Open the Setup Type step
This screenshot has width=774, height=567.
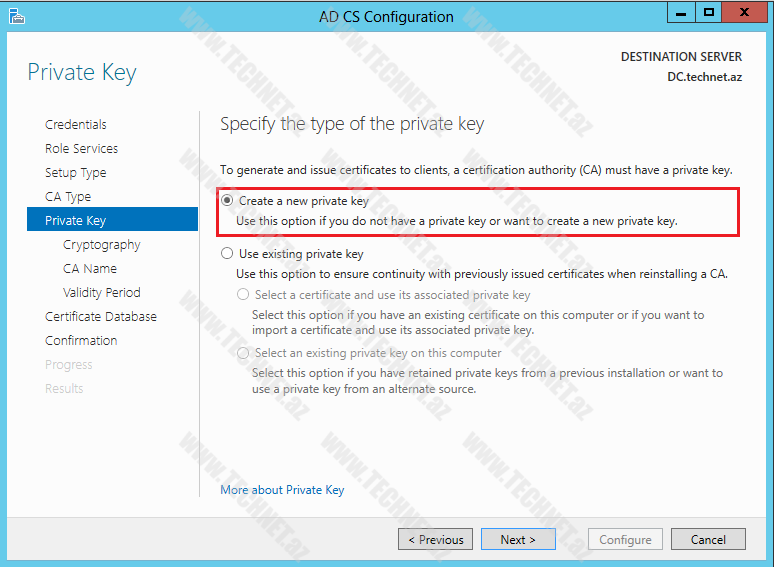pyautogui.click(x=75, y=173)
